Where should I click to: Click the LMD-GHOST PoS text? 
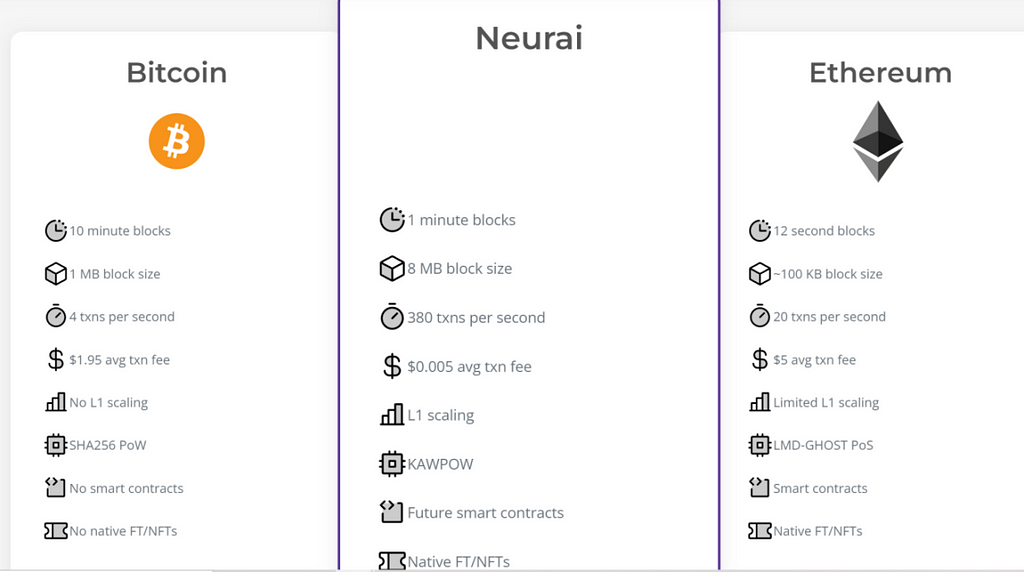pos(823,445)
